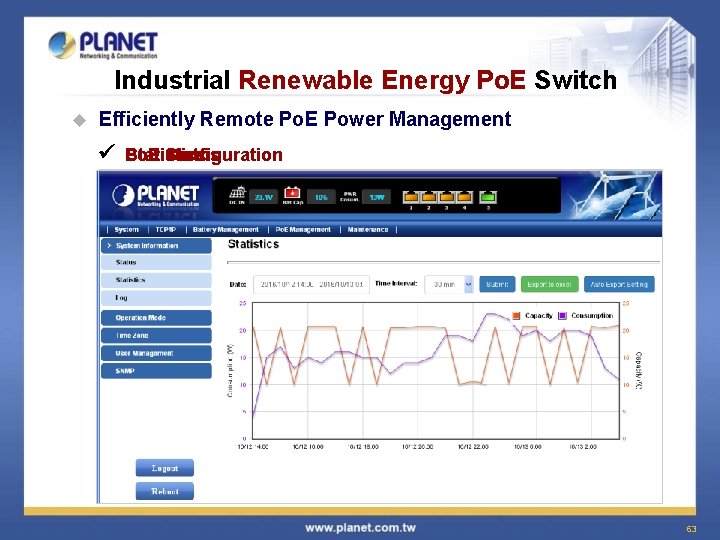Click the DC IN solar panel icon
Screen dimensions: 720x540
point(237,193)
